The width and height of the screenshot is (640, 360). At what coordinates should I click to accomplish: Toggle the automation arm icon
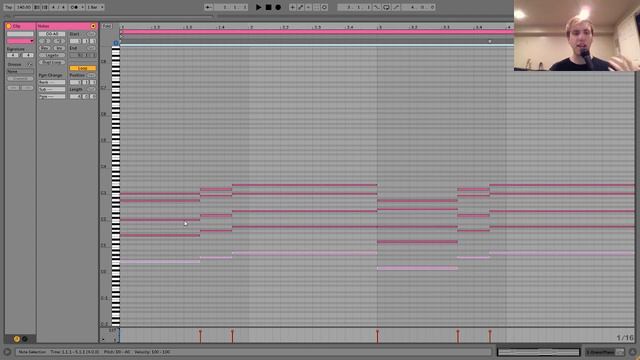[x=300, y=7]
